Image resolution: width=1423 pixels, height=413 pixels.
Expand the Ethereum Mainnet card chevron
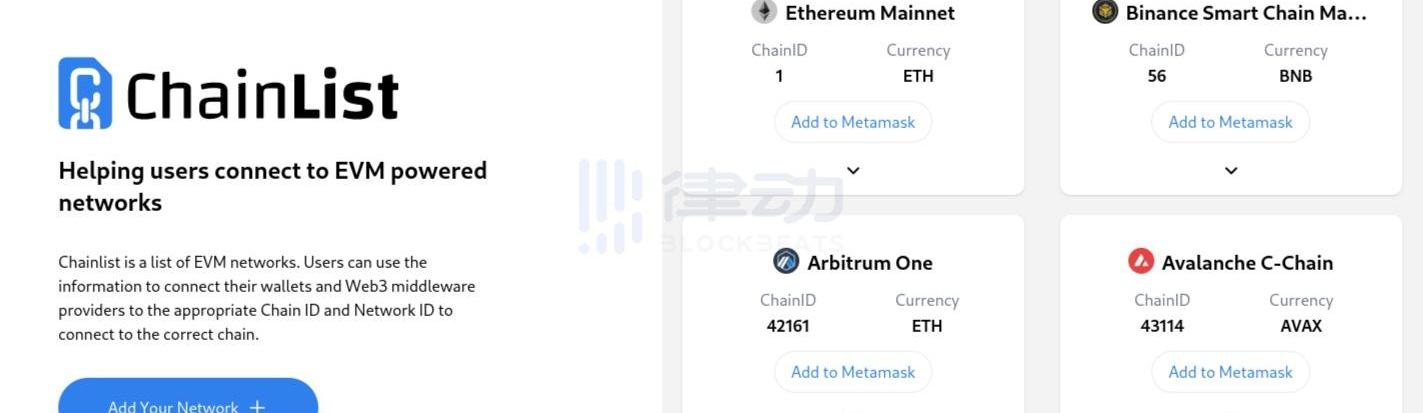click(x=853, y=171)
